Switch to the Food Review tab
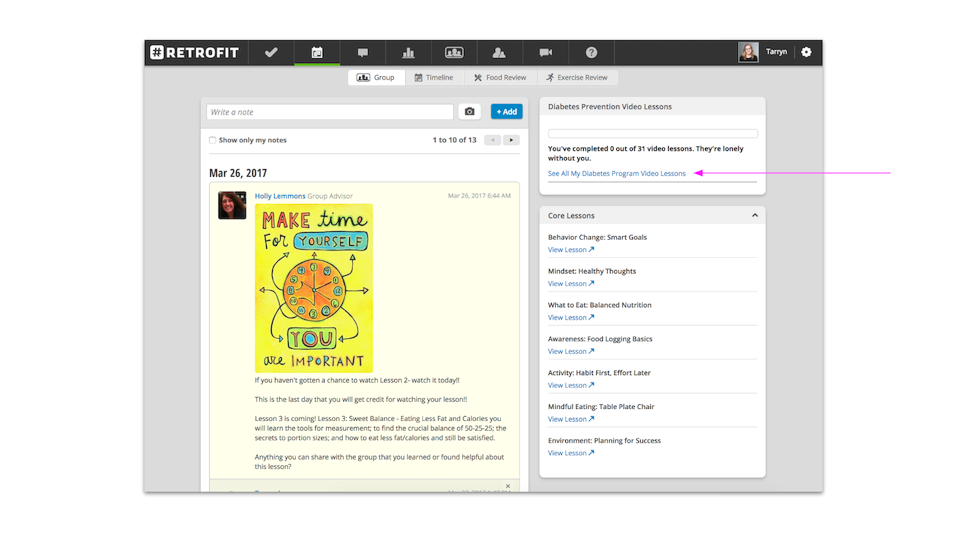 500,78
